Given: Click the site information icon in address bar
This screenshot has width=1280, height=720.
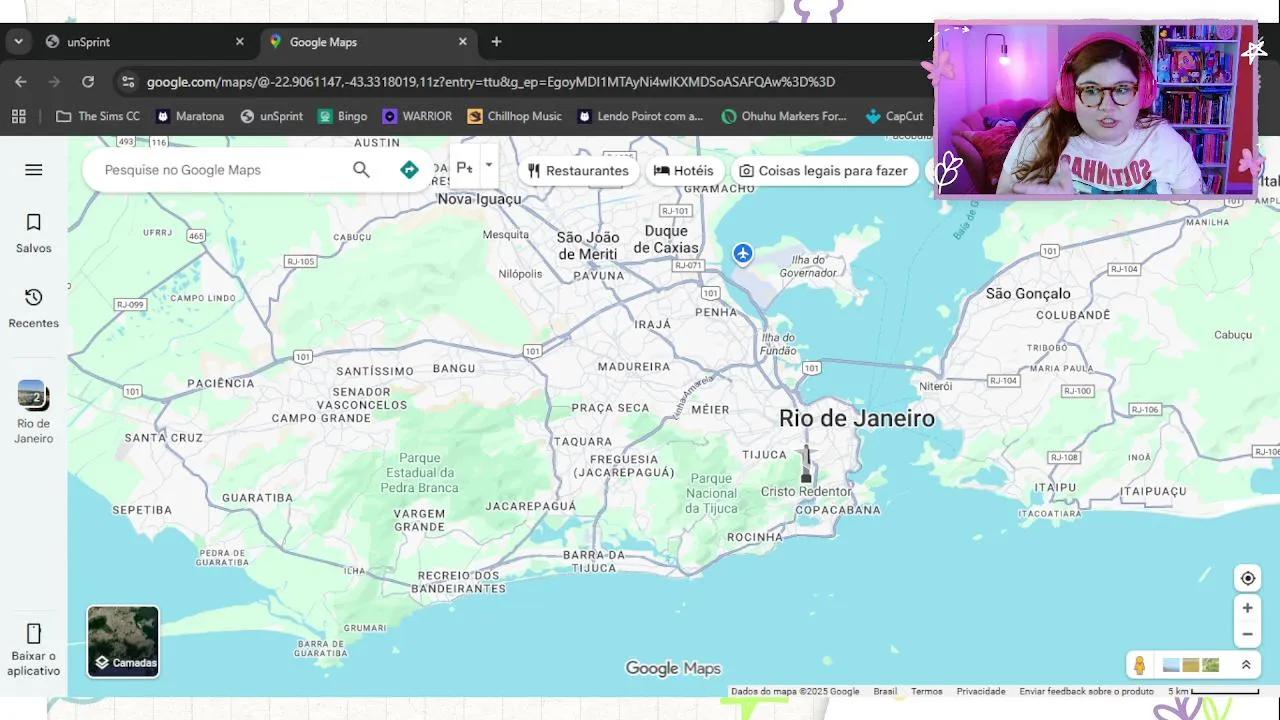Looking at the screenshot, I should click(126, 82).
